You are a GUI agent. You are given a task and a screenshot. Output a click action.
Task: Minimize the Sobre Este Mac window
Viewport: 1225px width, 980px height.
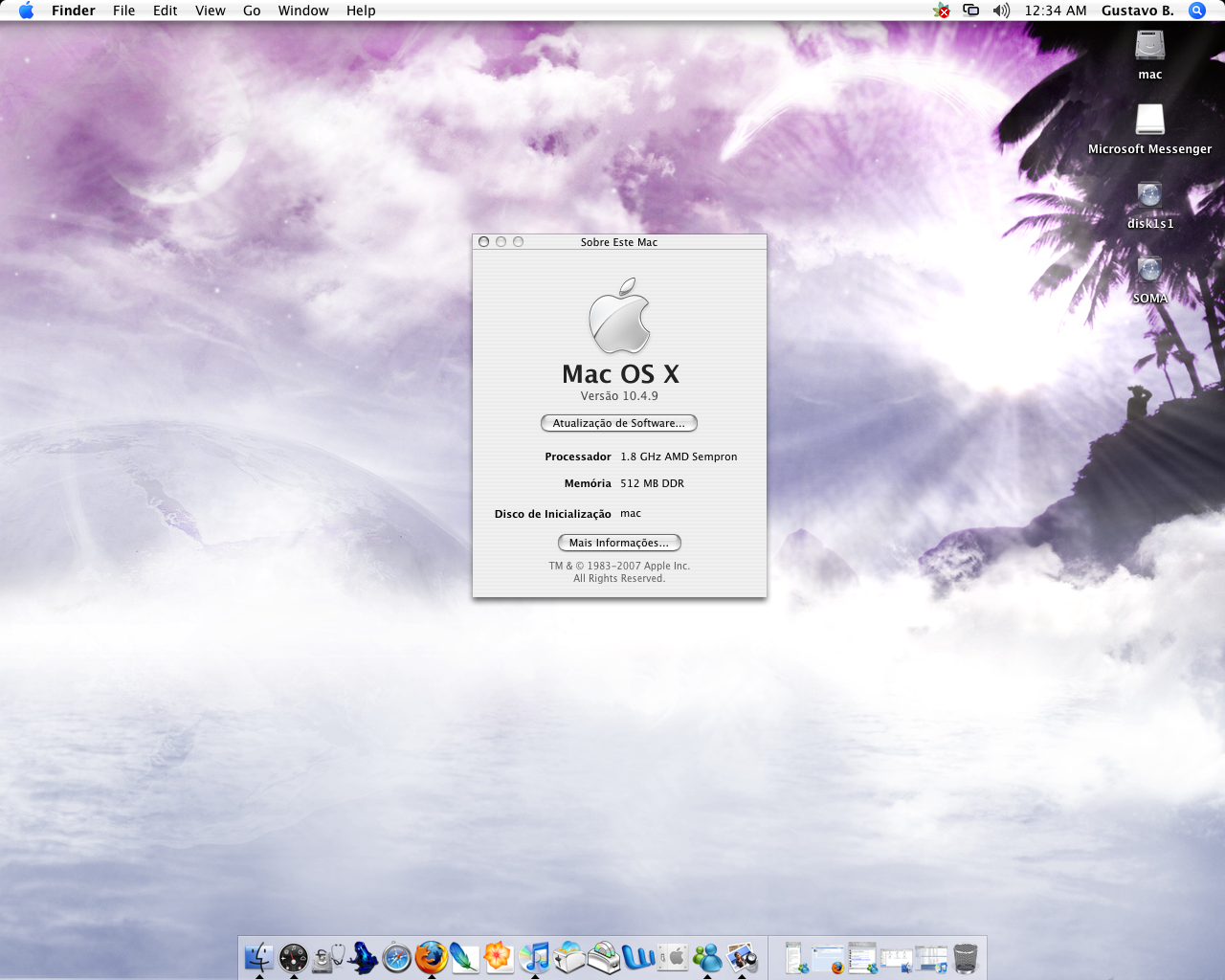coord(501,242)
